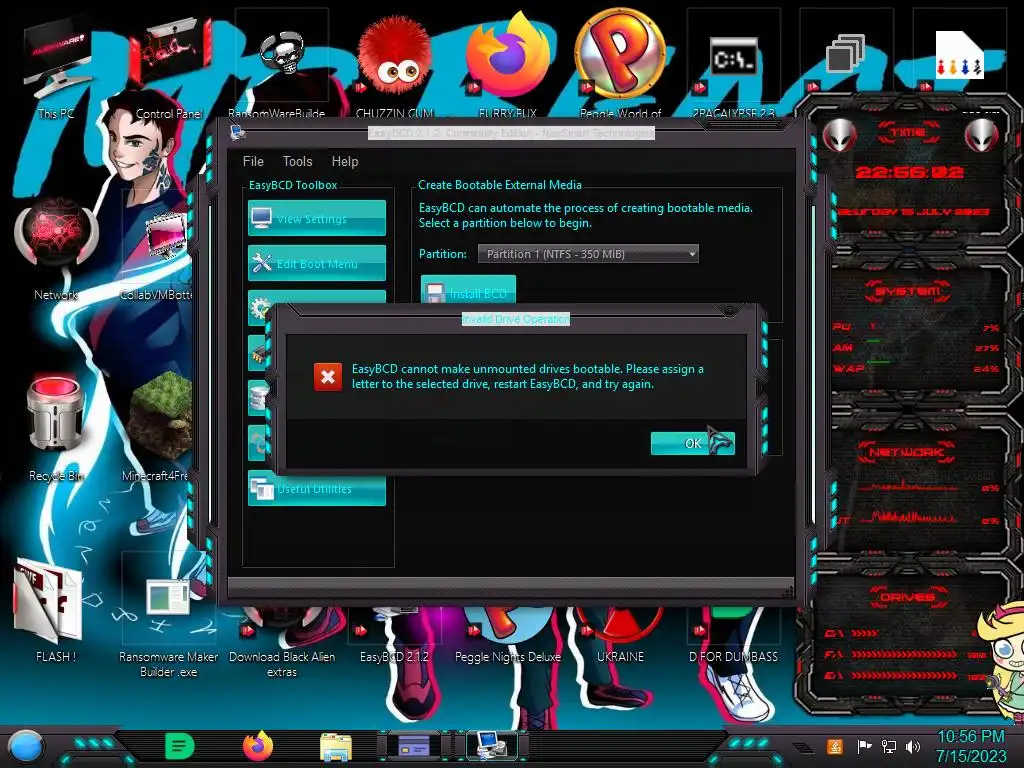1024x768 pixels.
Task: Click the Start orb button
Action: coord(26,747)
